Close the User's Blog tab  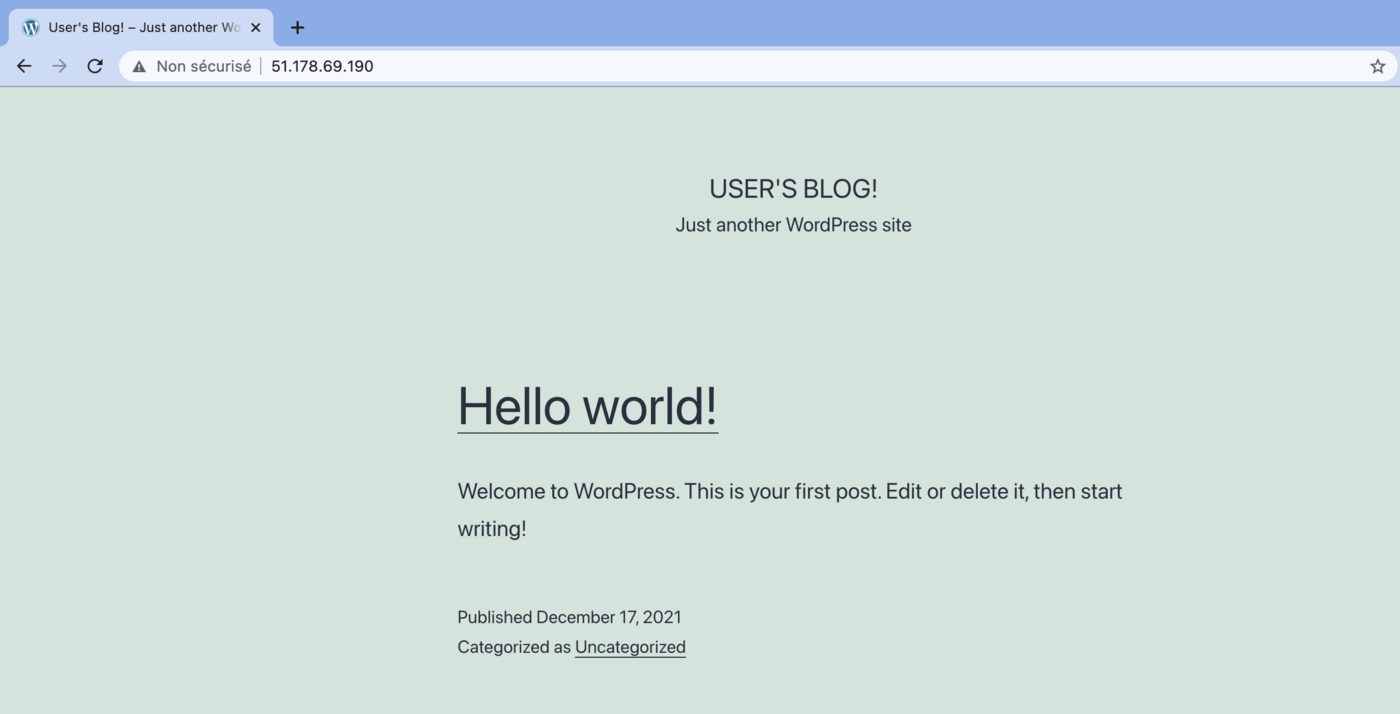(255, 27)
